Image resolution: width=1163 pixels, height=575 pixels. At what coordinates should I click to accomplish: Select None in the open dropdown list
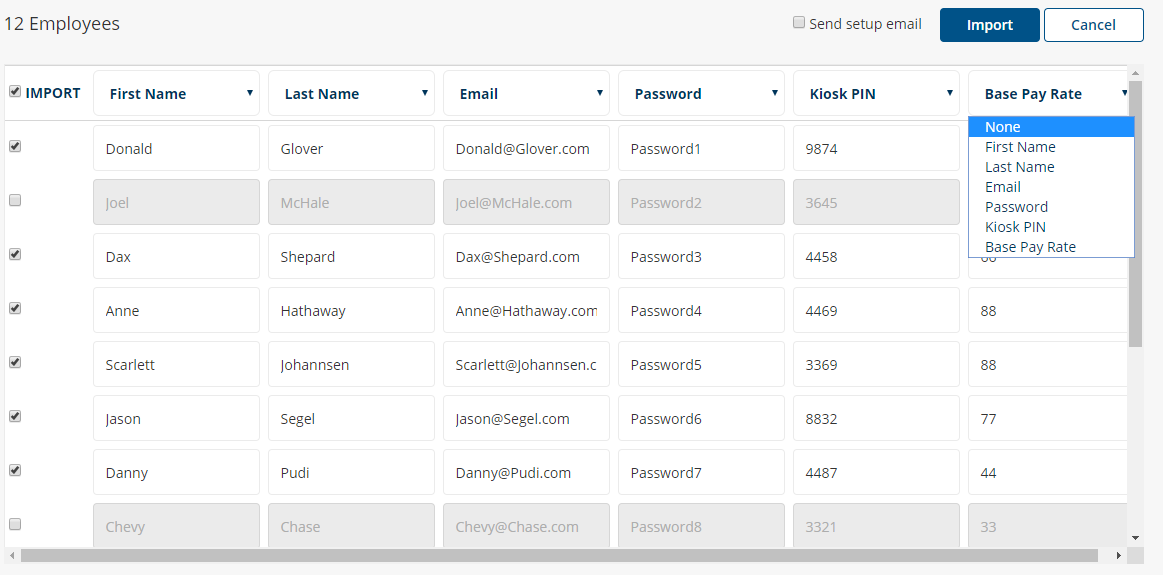1051,127
